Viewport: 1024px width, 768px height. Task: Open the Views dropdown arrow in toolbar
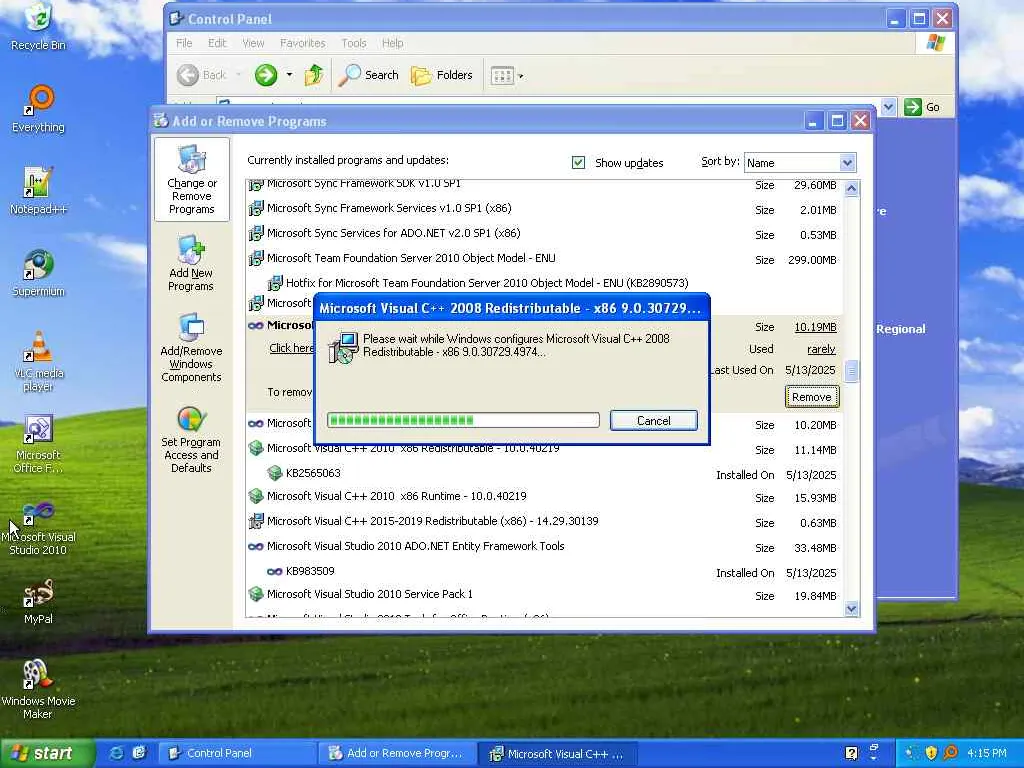[x=520, y=76]
